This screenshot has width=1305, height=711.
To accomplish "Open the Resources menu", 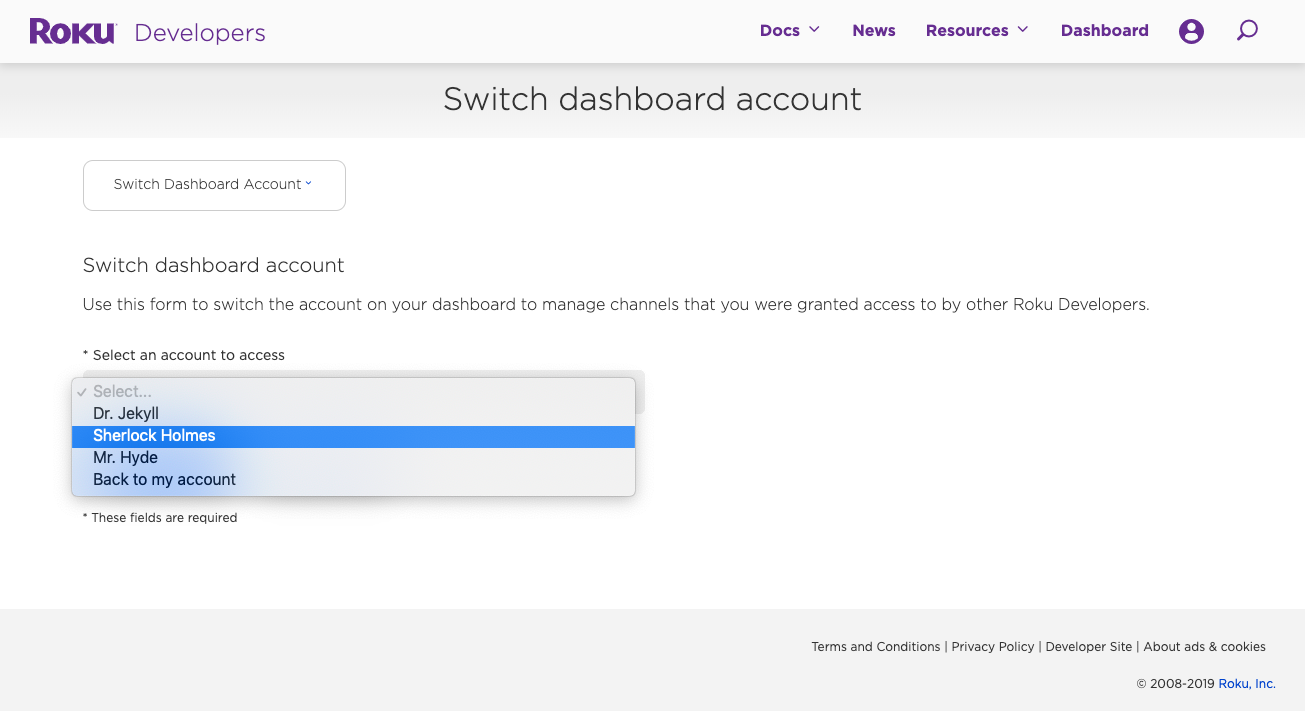I will pos(967,30).
